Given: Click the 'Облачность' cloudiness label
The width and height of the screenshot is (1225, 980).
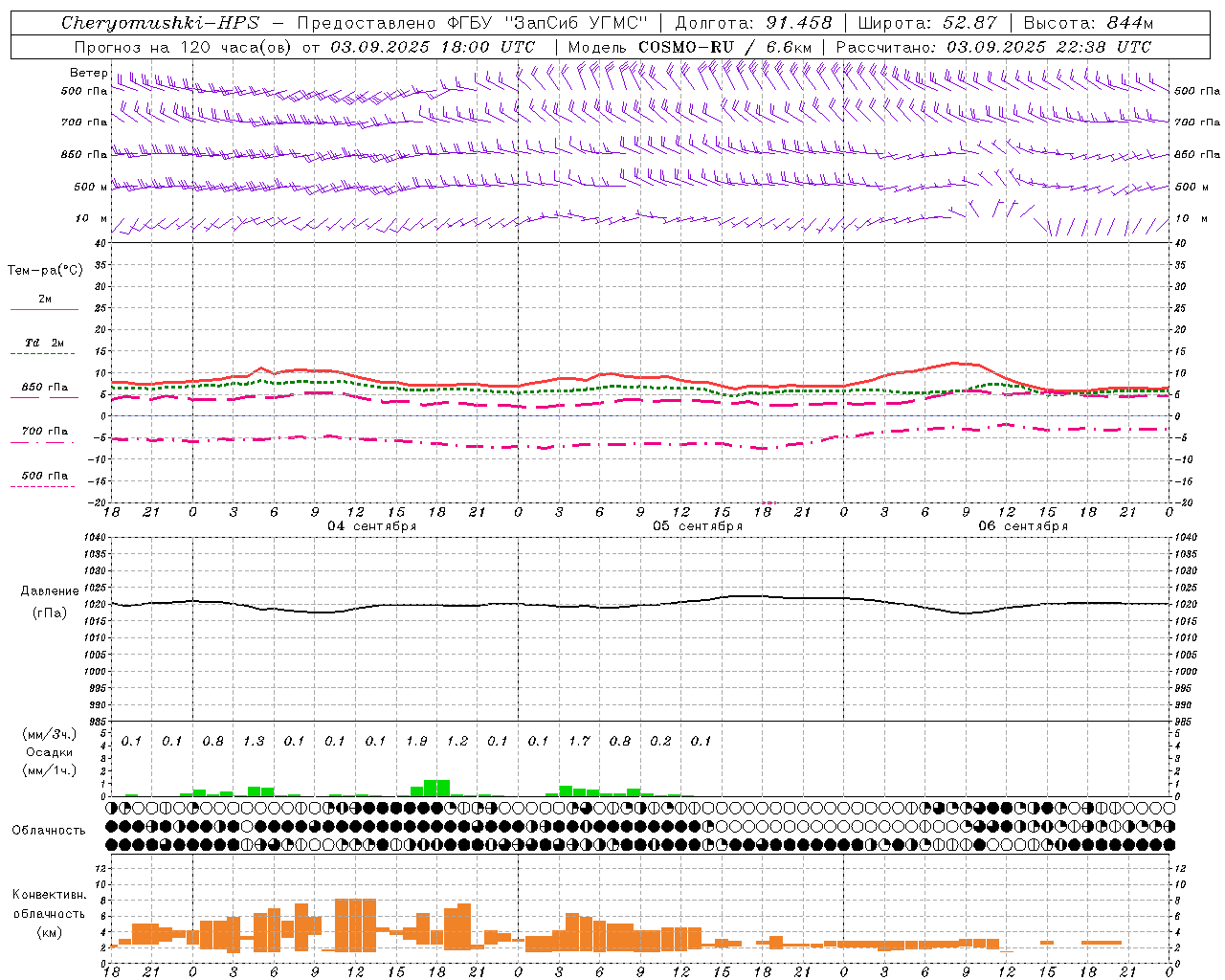Looking at the screenshot, I should [x=49, y=831].
